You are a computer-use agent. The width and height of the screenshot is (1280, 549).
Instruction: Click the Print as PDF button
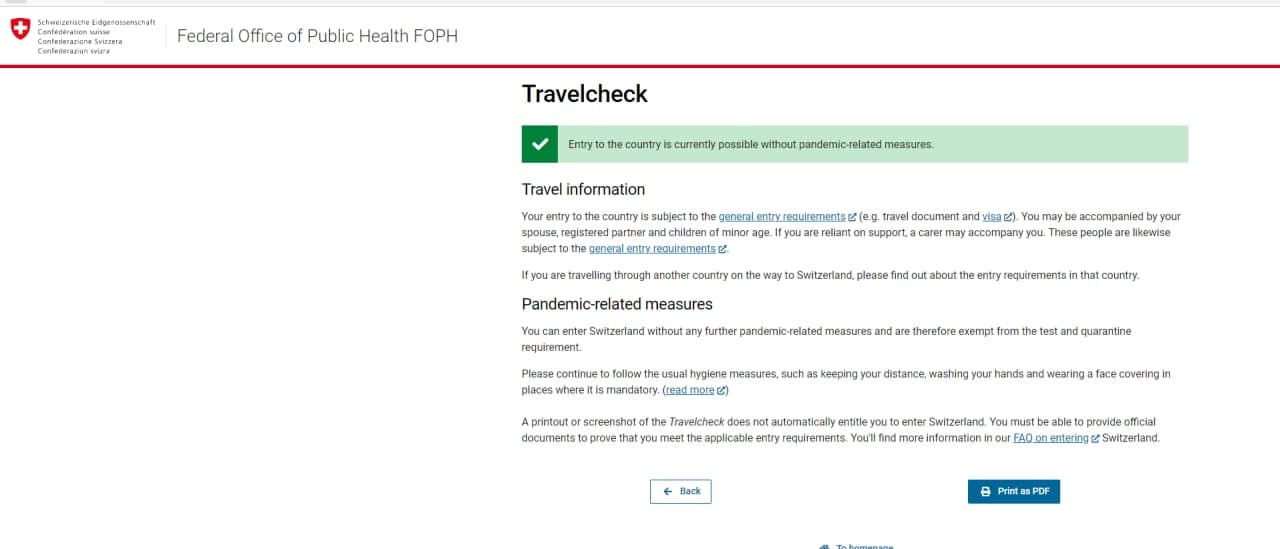pyautogui.click(x=1014, y=491)
